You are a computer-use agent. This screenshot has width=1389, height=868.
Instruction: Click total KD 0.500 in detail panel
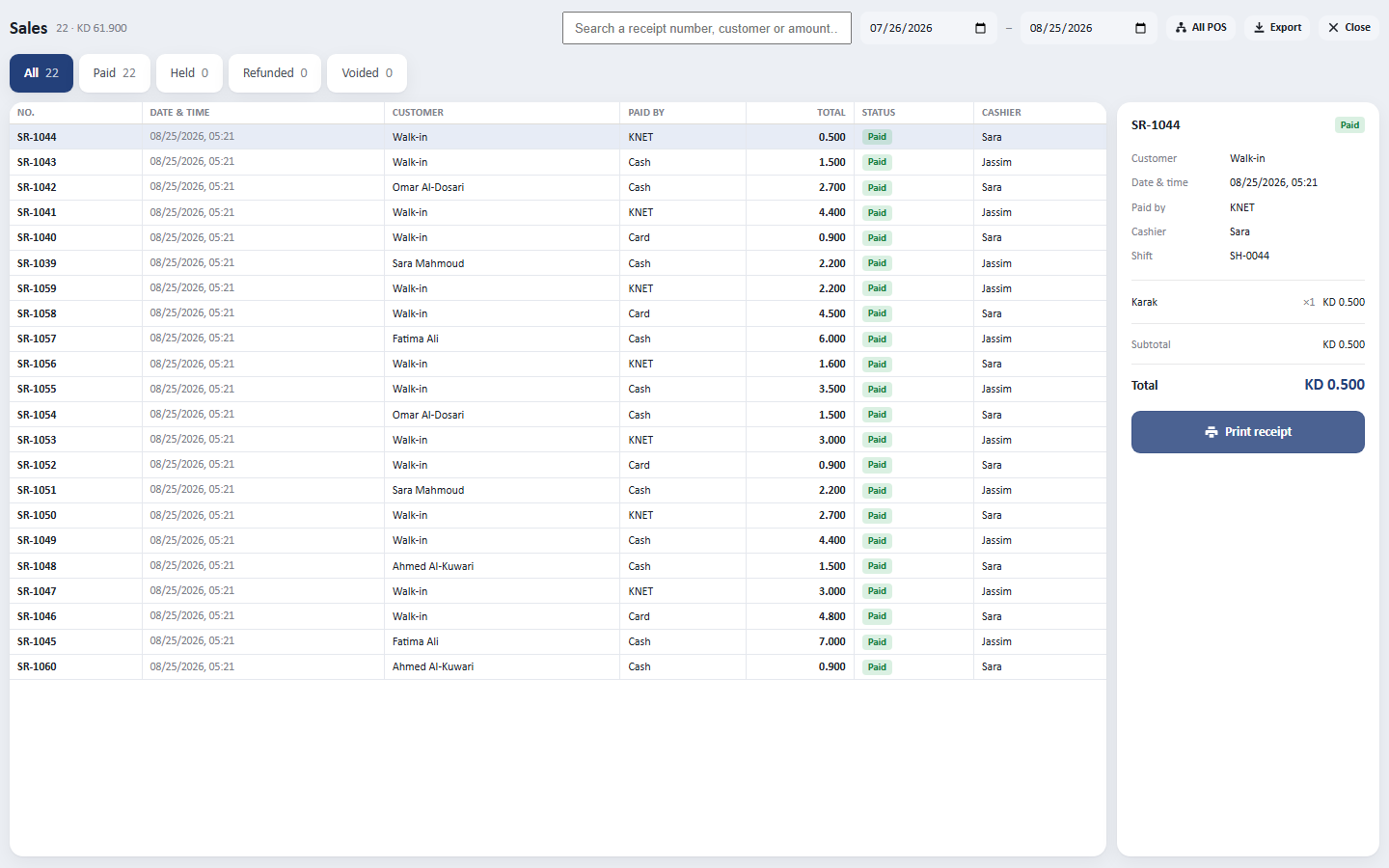(1334, 385)
